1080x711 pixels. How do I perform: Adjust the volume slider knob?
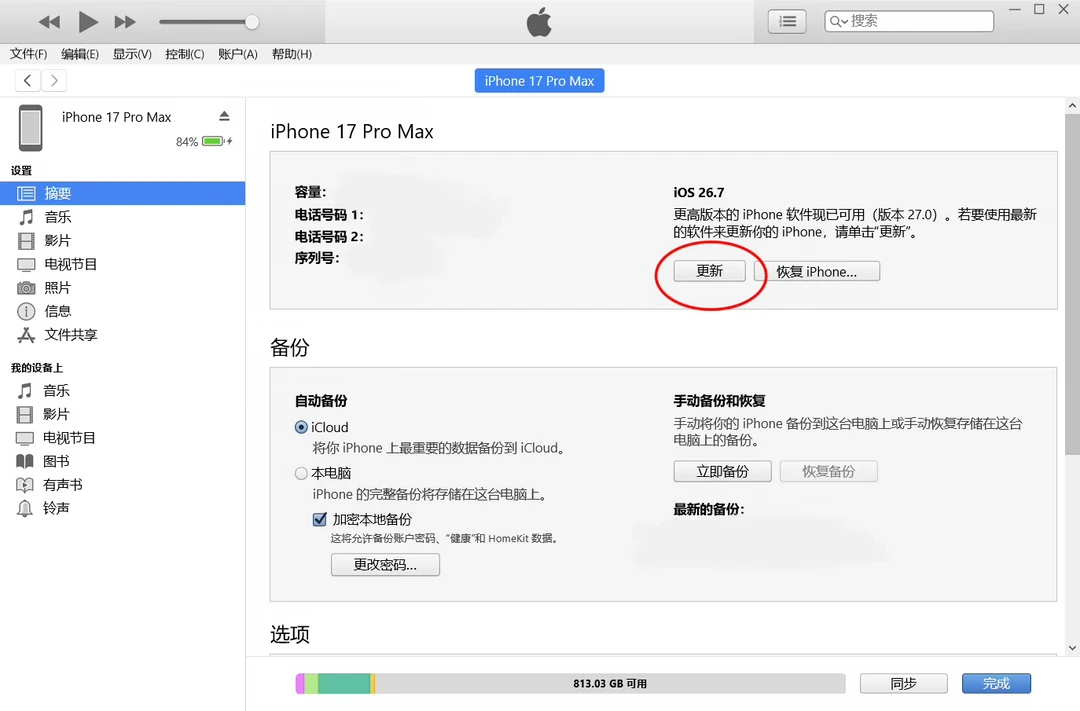tap(252, 22)
